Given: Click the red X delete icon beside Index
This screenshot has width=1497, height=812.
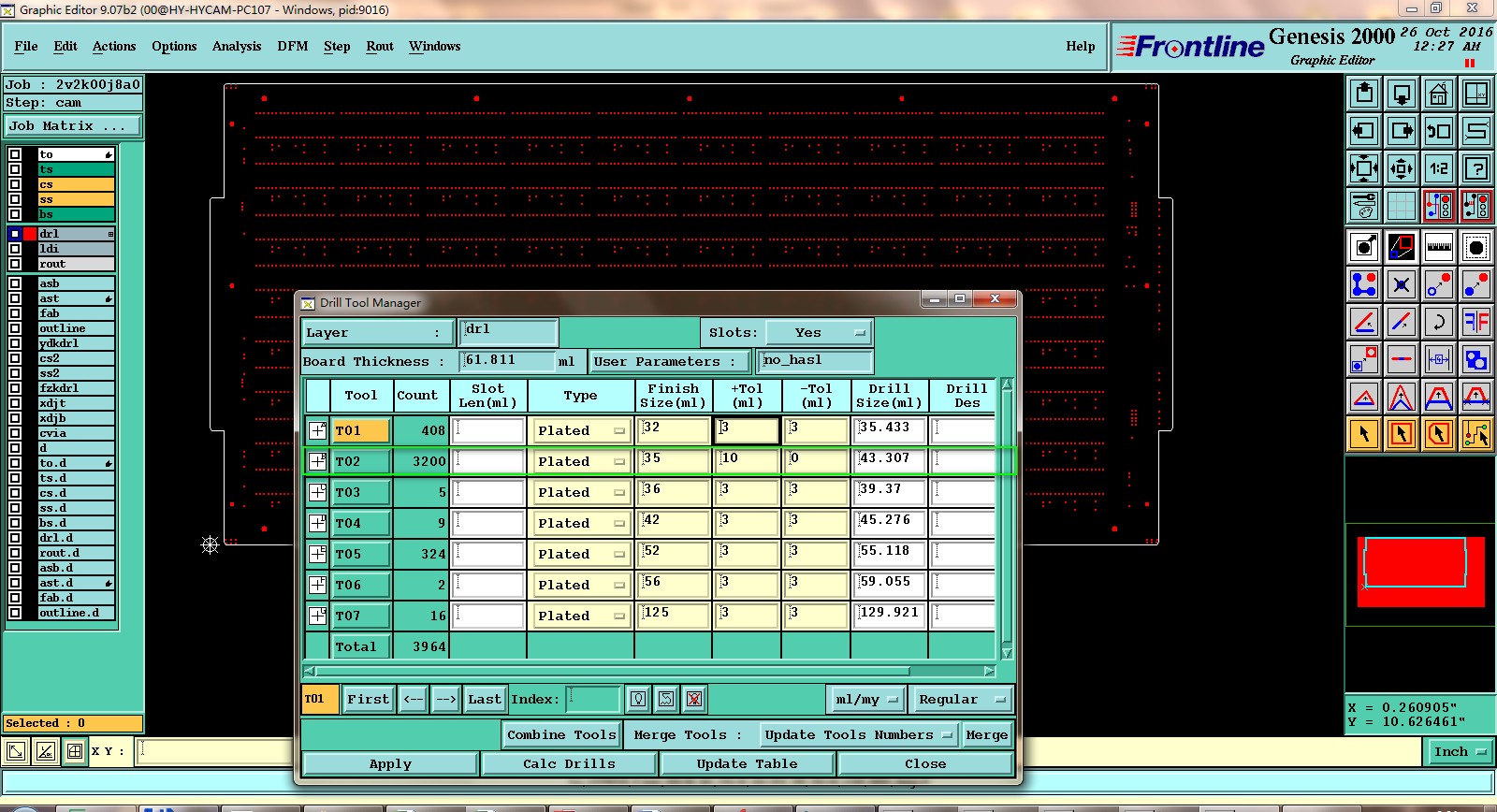Looking at the screenshot, I should click(693, 699).
